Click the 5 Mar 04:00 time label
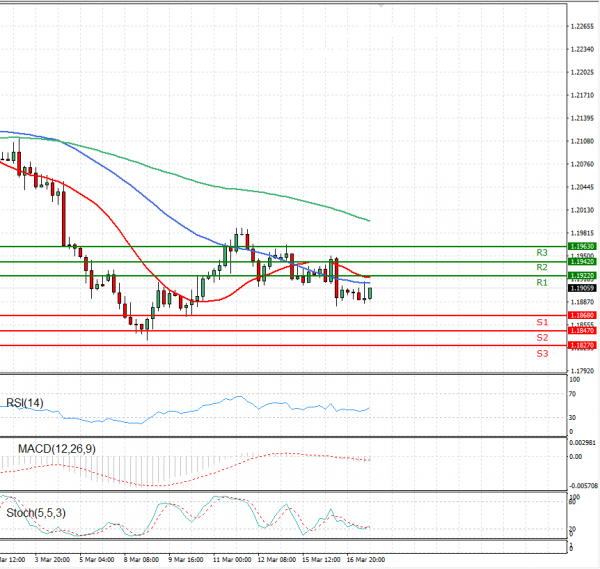 tap(96, 560)
